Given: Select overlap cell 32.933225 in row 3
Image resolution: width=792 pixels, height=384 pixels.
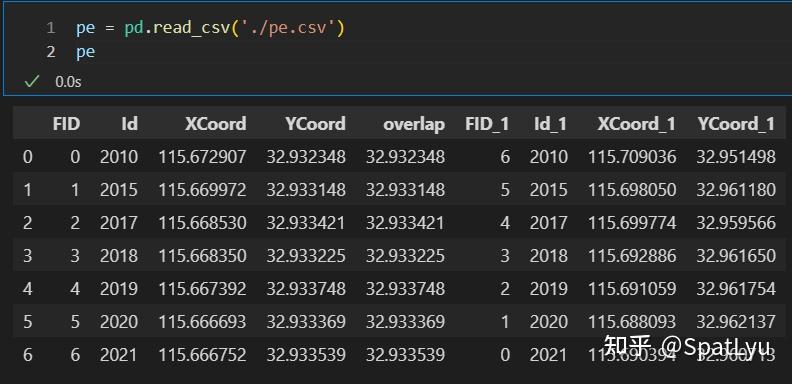Looking at the screenshot, I should point(406,256).
